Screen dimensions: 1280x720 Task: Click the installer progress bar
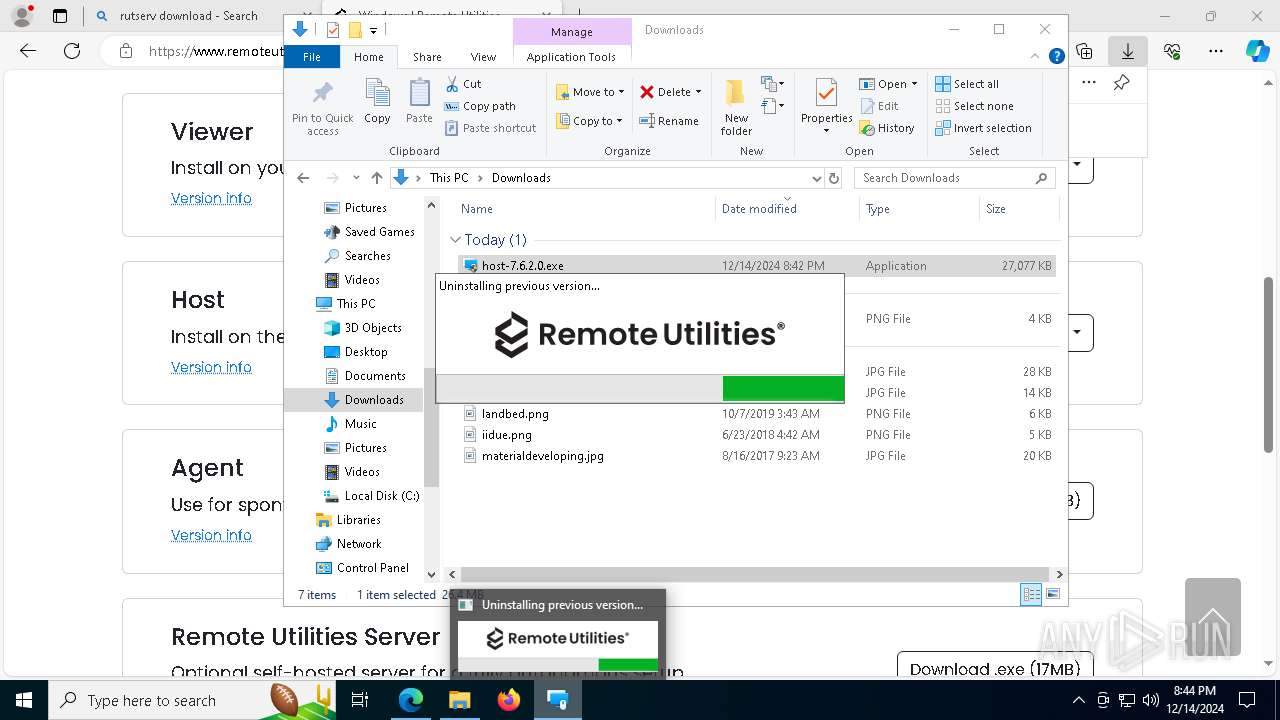click(x=640, y=388)
